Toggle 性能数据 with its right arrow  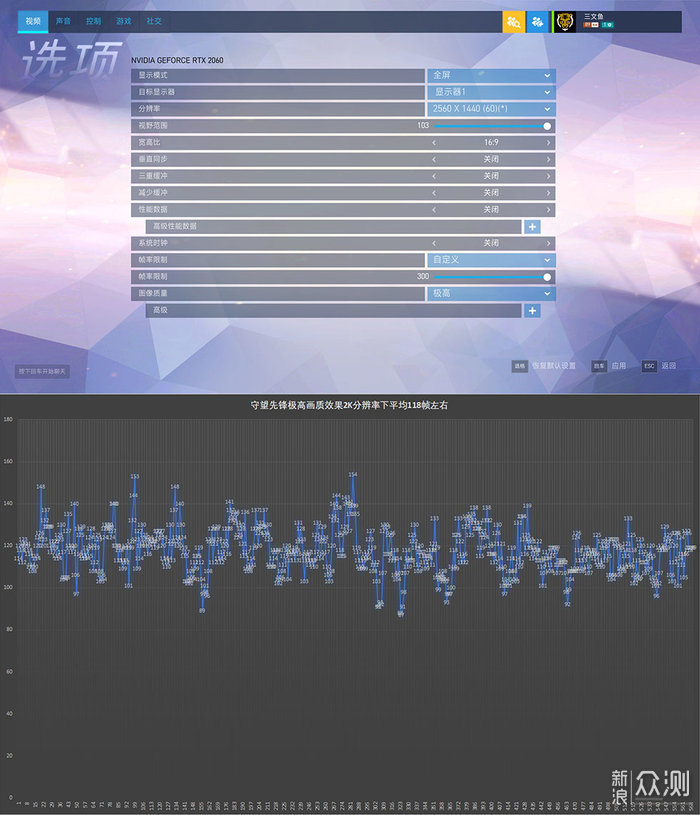click(x=548, y=209)
